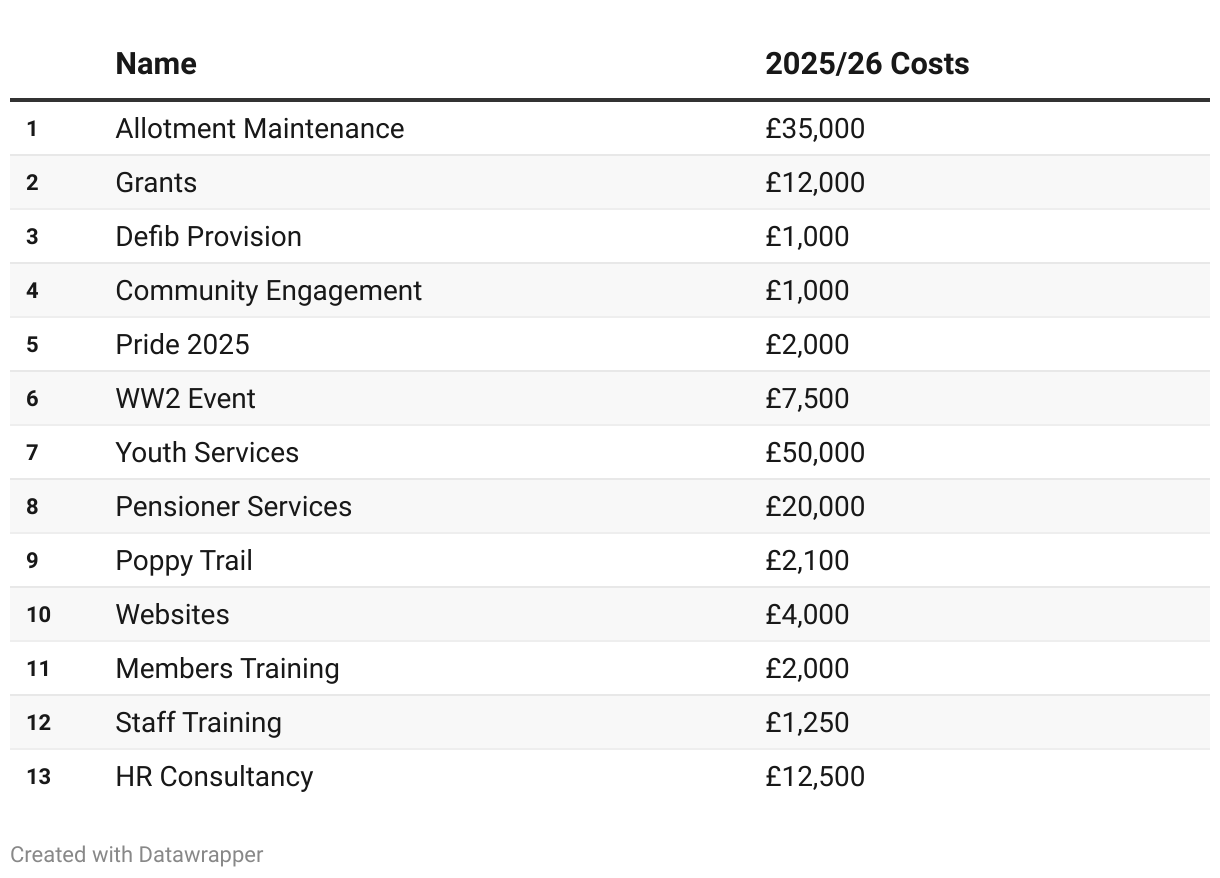The width and height of the screenshot is (1220, 878).
Task: Click the £7,500 cost cell
Action: pyautogui.click(x=807, y=399)
